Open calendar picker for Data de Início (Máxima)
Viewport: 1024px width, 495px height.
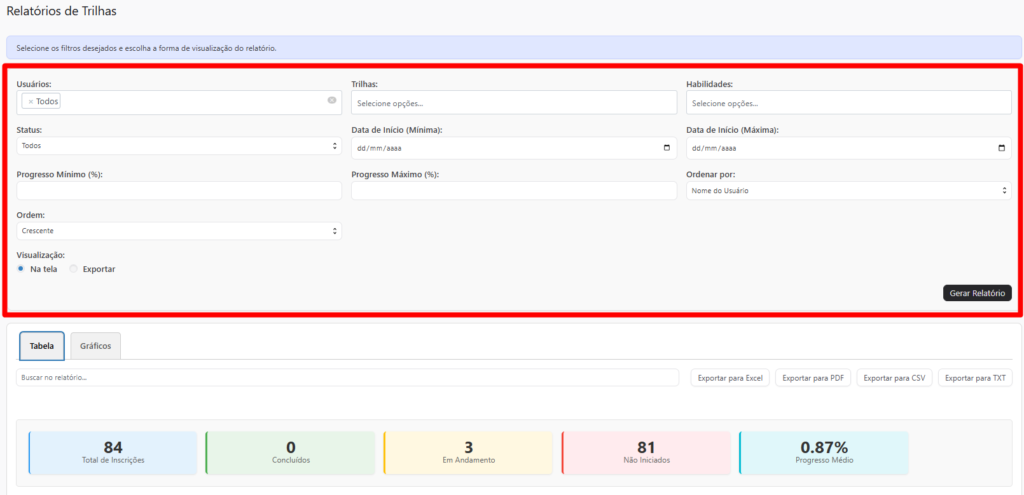click(x=1002, y=148)
